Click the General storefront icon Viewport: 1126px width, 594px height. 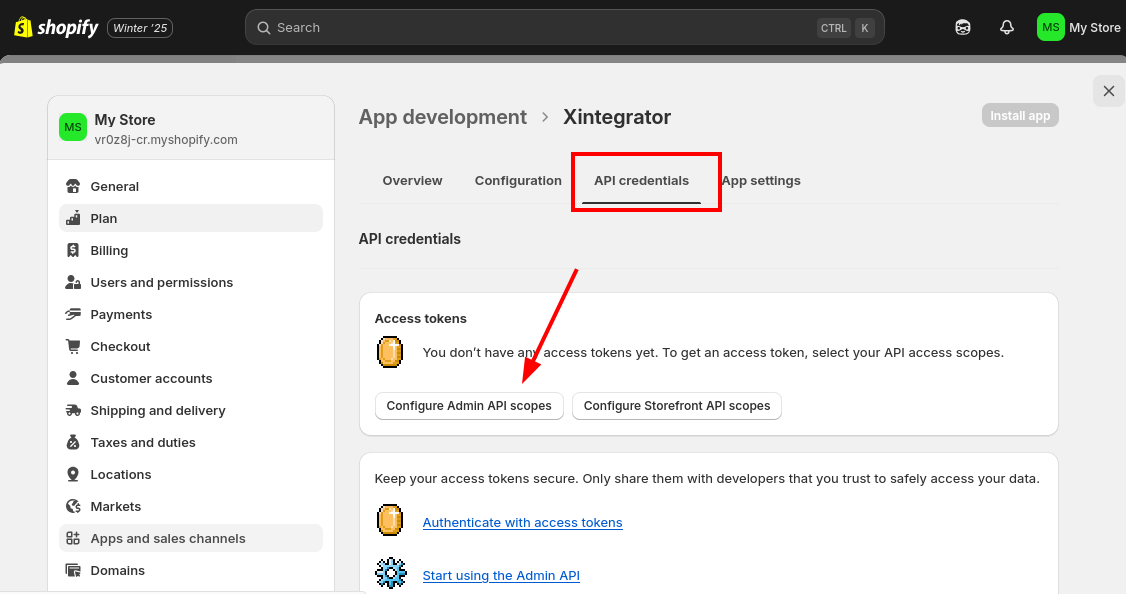[x=73, y=186]
